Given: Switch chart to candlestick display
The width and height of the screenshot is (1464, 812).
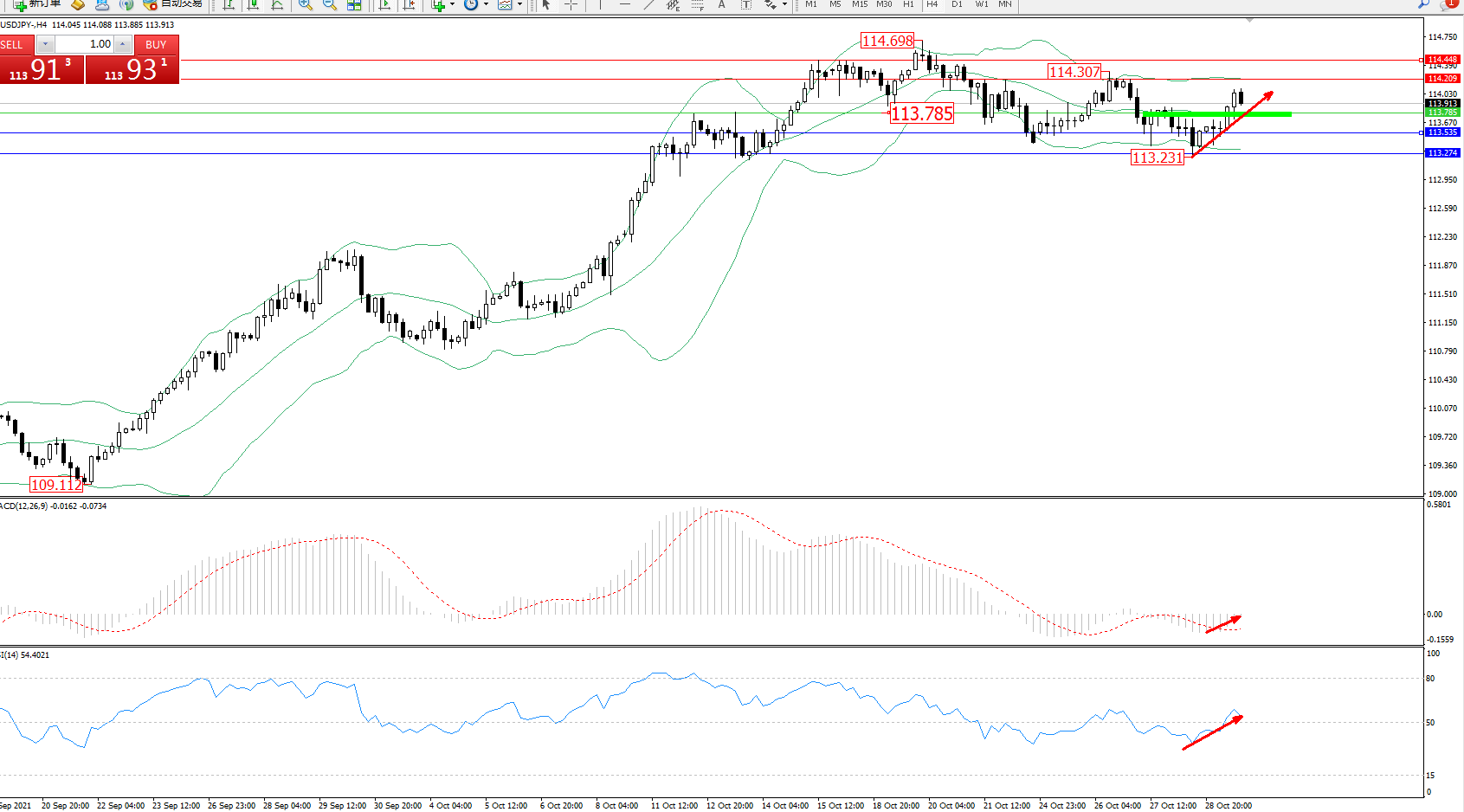Looking at the screenshot, I should (253, 4).
